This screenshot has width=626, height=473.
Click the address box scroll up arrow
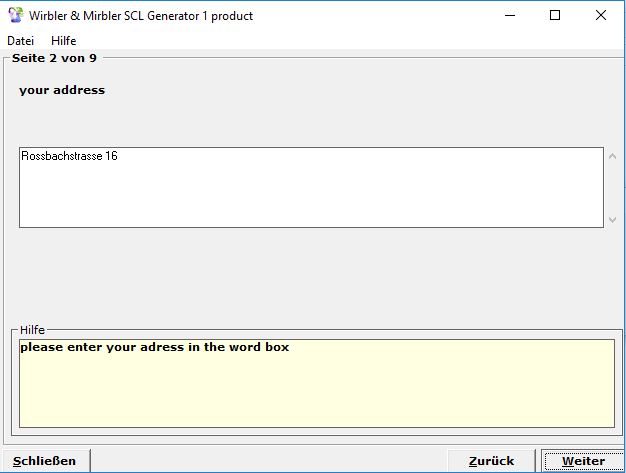pyautogui.click(x=613, y=156)
